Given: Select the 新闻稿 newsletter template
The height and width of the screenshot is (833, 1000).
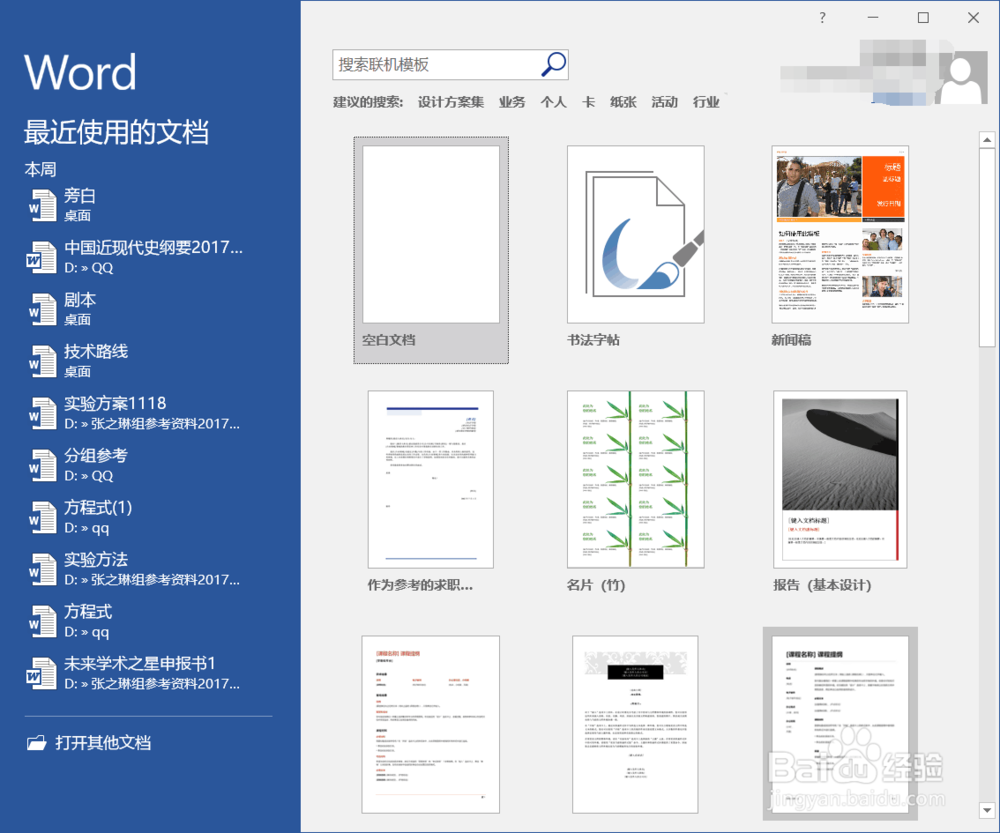Looking at the screenshot, I should coord(840,247).
